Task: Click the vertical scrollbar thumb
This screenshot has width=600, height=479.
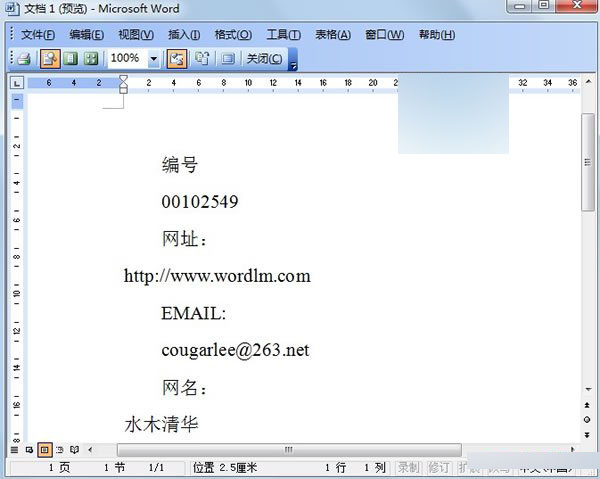Action: pyautogui.click(x=588, y=160)
